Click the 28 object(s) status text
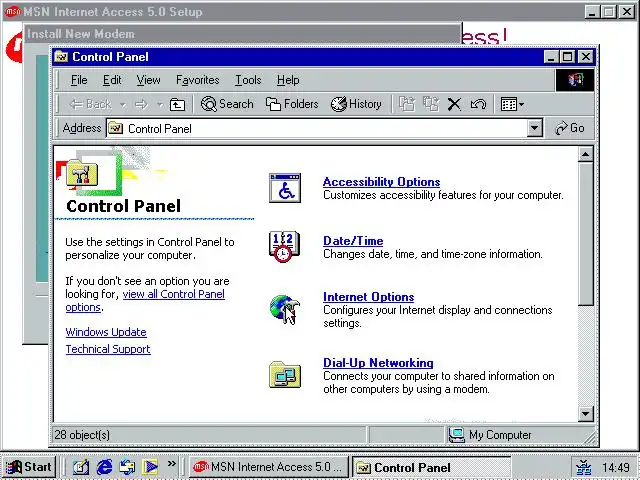 82,435
